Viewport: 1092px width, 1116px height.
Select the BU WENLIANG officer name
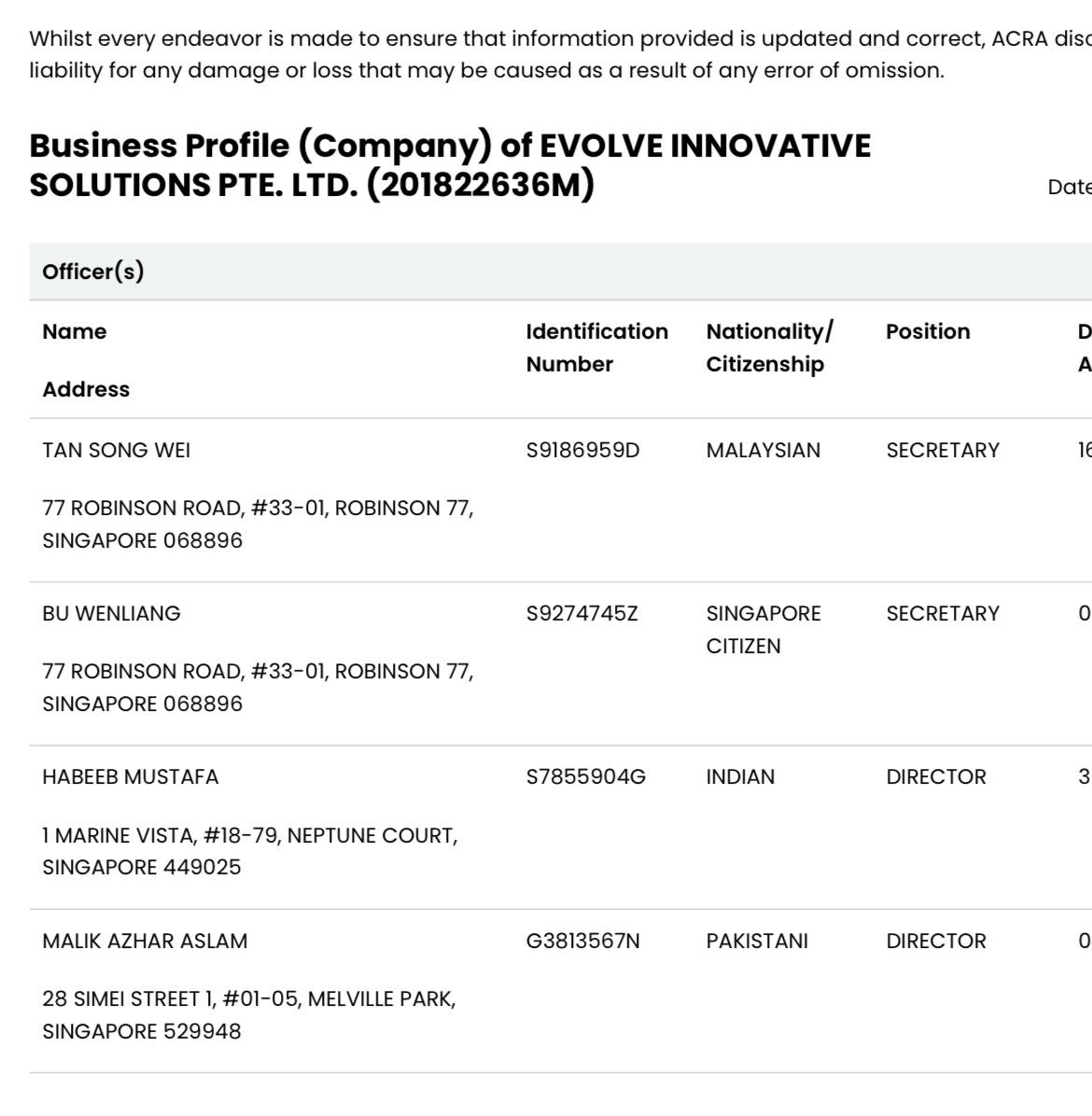point(111,613)
